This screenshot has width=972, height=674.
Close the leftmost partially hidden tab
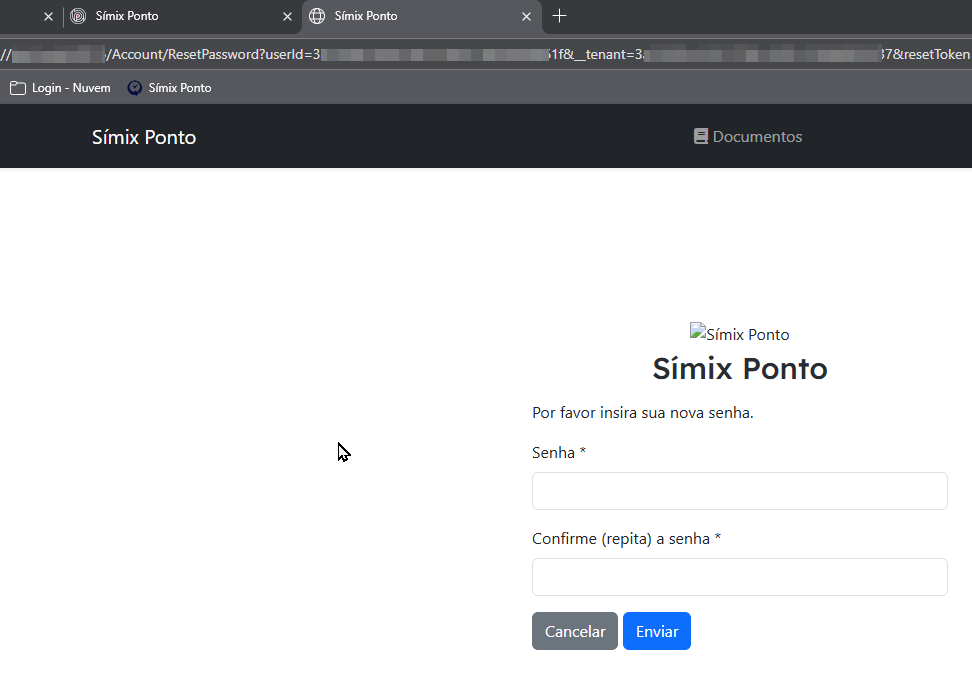[x=48, y=17]
